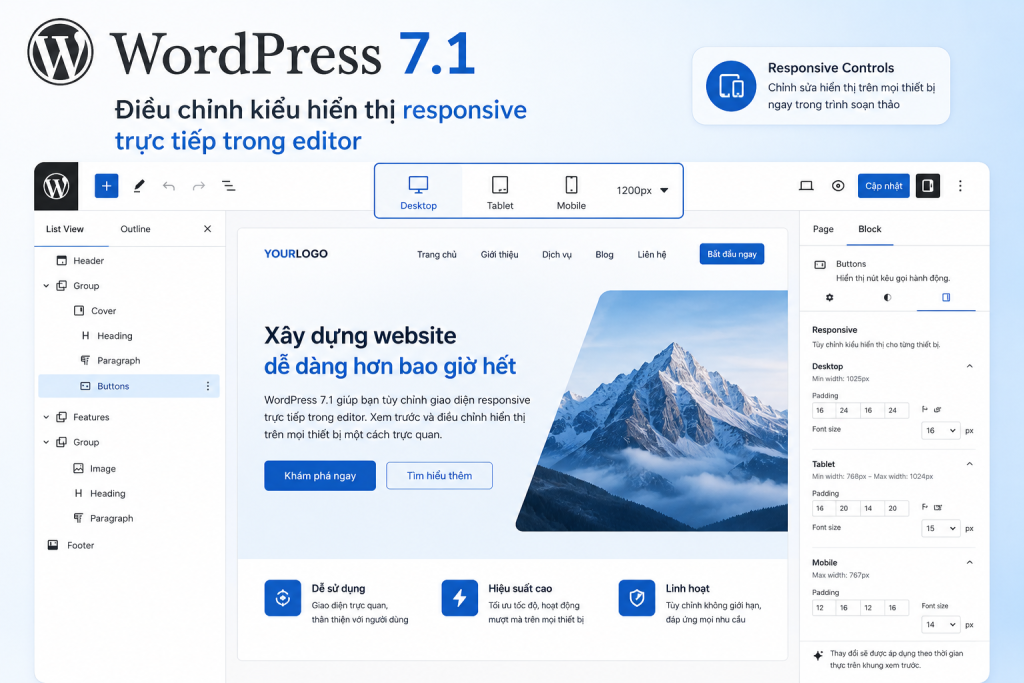1024x683 pixels.
Task: Collapse the Group containing Cover
Action: click(46, 285)
